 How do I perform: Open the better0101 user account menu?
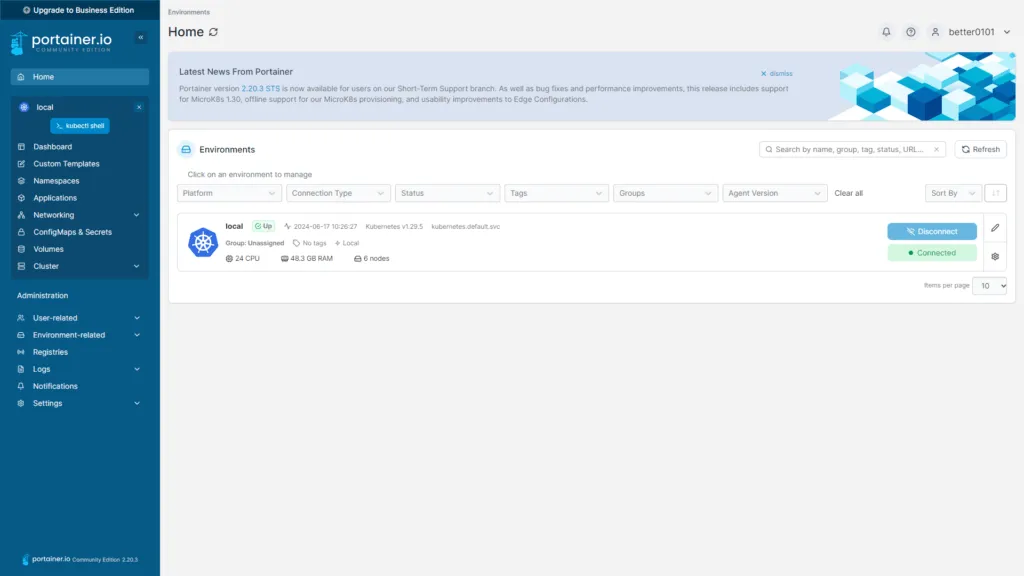pyautogui.click(x=970, y=32)
